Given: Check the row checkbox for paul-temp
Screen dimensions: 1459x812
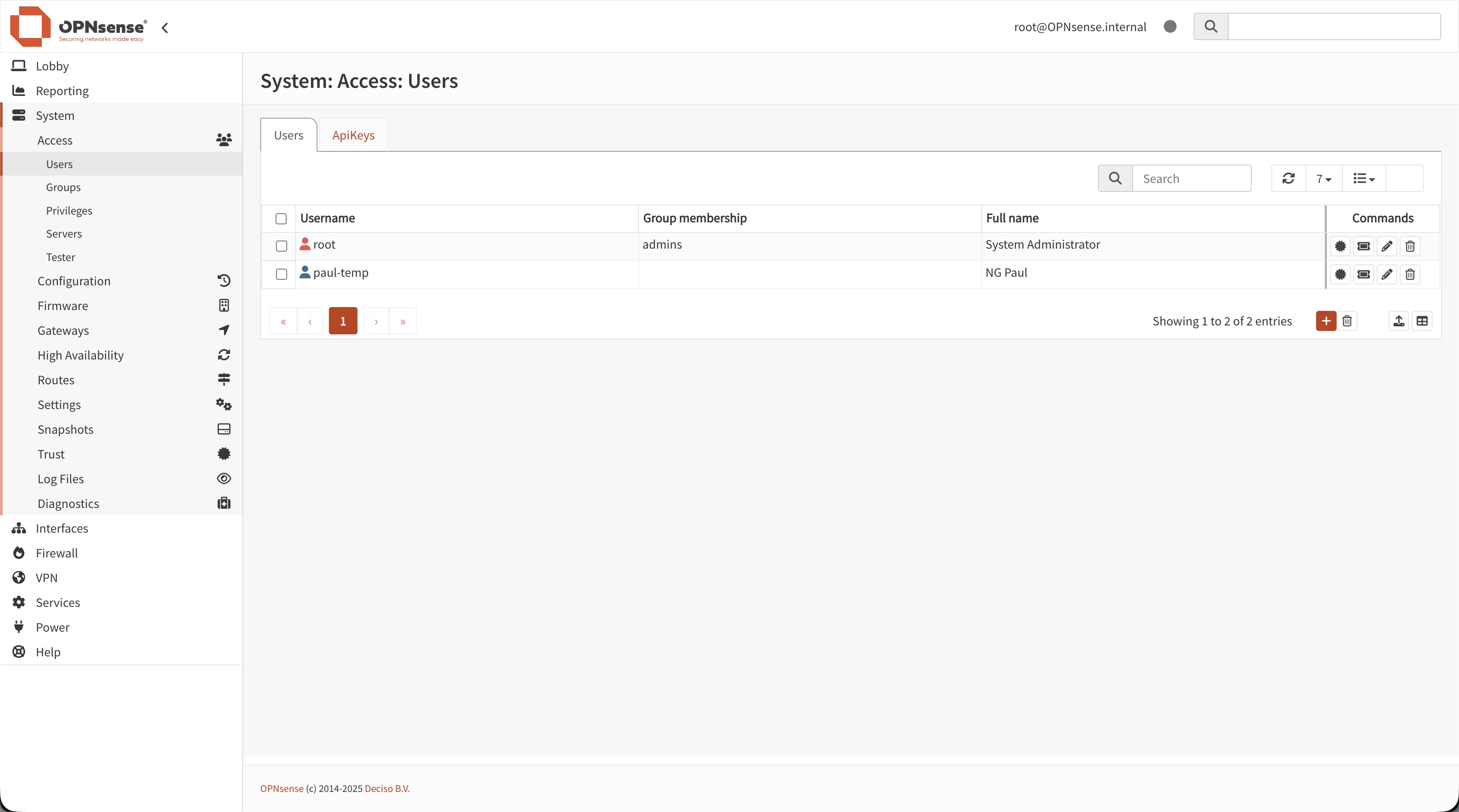Looking at the screenshot, I should point(282,274).
